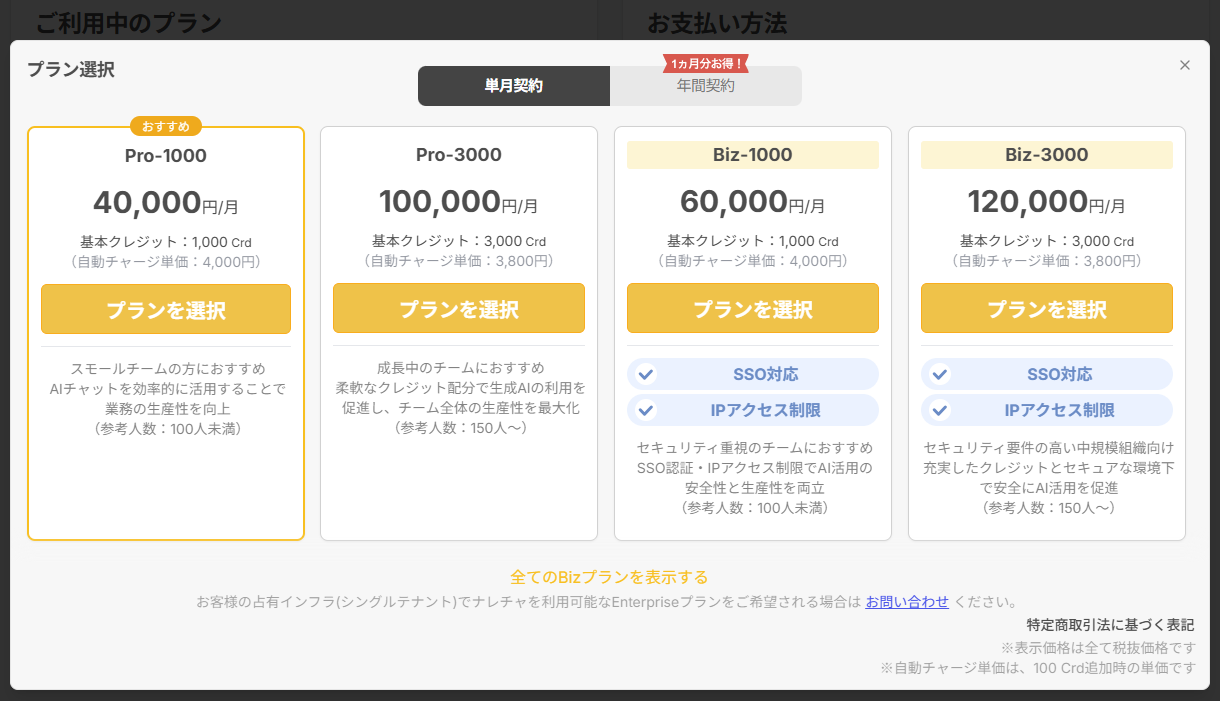The width and height of the screenshot is (1220, 701).
Task: Choose the Biz-3000 plan button
Action: pyautogui.click(x=1047, y=309)
